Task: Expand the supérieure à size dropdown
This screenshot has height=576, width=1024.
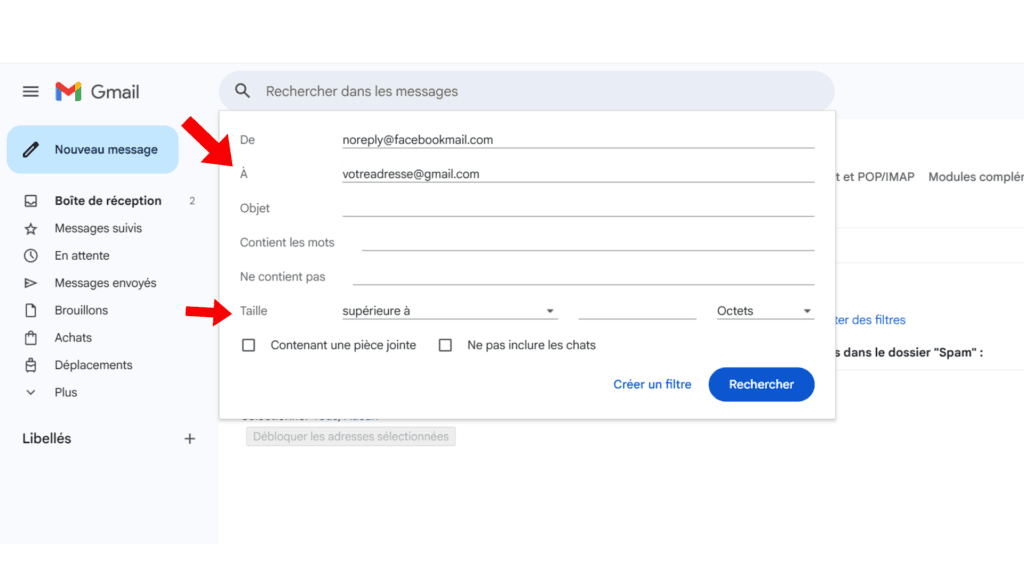Action: 448,311
